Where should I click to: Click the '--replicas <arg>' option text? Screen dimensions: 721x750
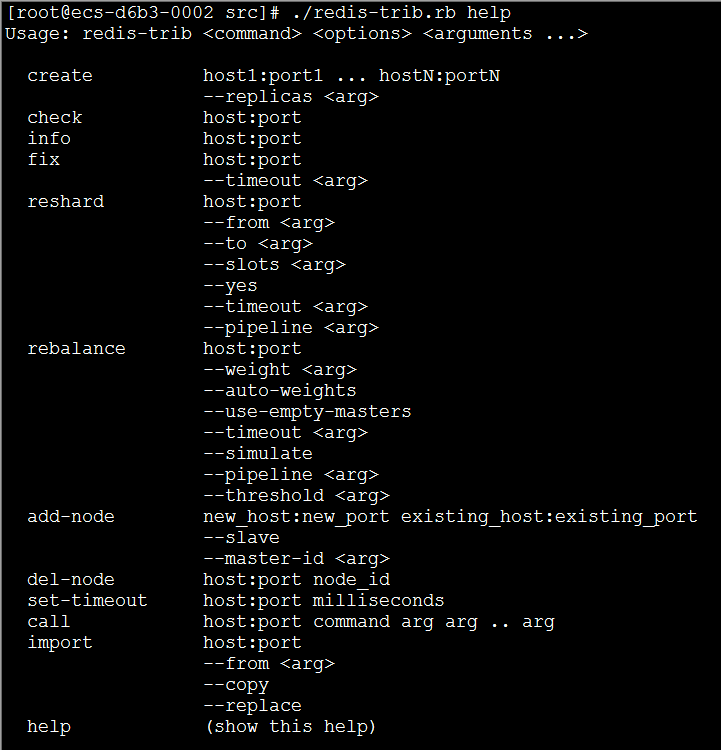[x=291, y=97]
